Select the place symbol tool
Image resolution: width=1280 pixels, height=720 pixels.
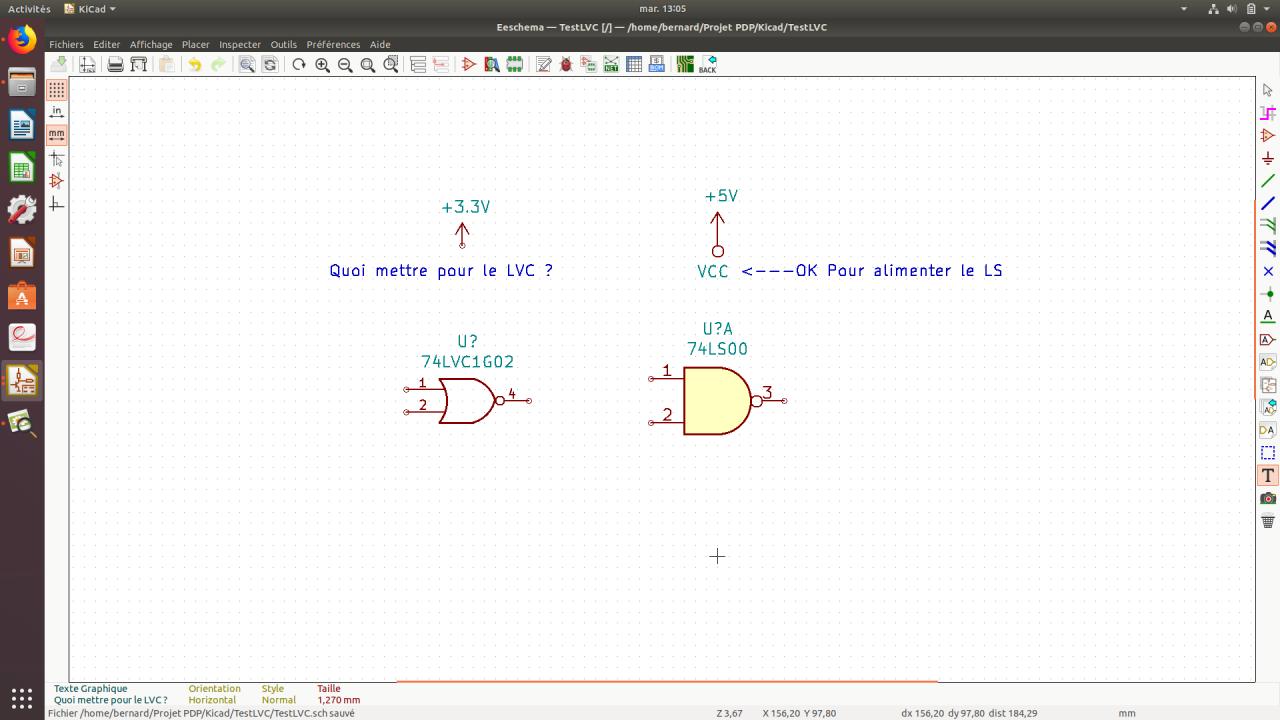1268,135
